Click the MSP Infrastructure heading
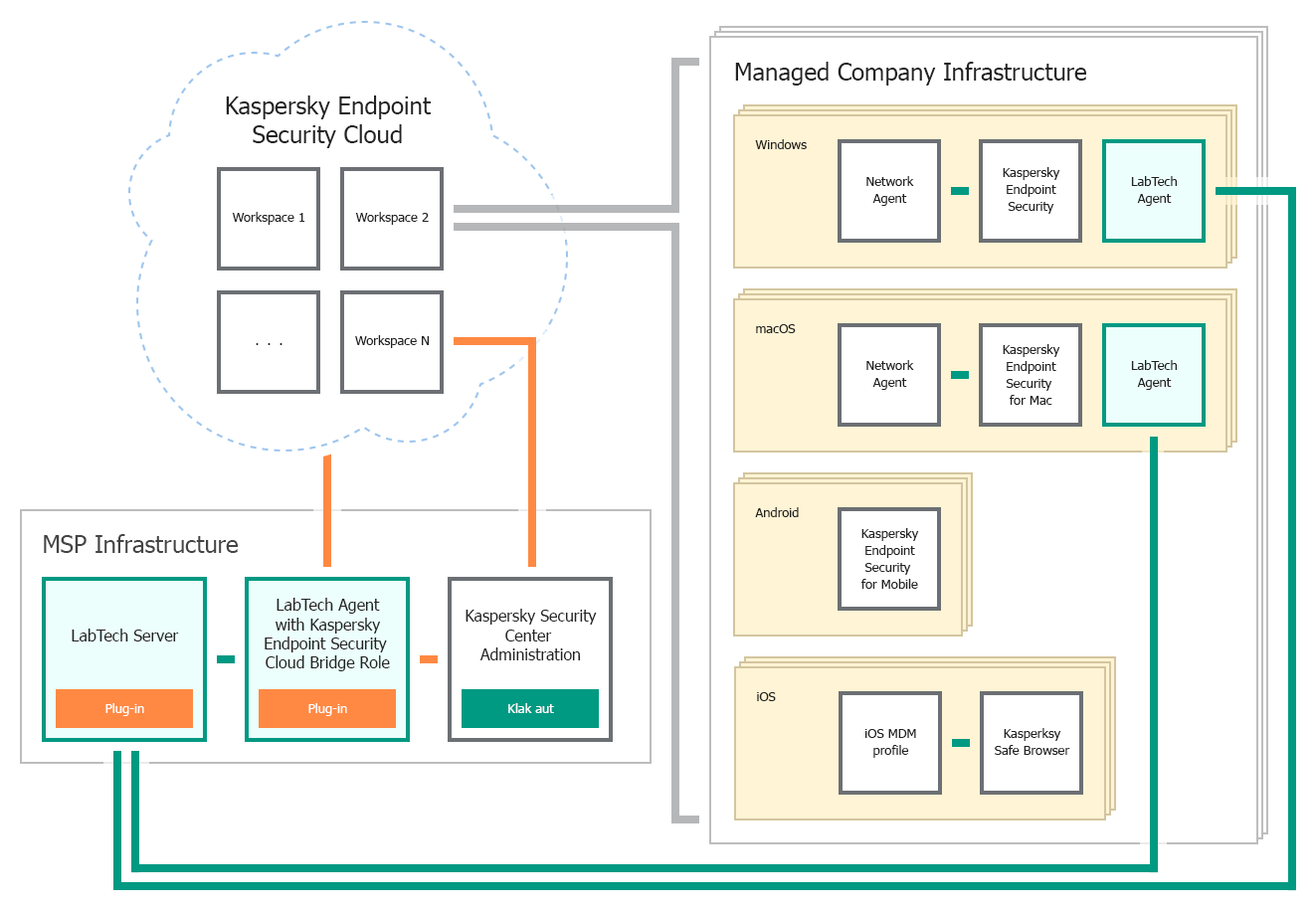The width and height of the screenshot is (1316, 910). [x=140, y=545]
